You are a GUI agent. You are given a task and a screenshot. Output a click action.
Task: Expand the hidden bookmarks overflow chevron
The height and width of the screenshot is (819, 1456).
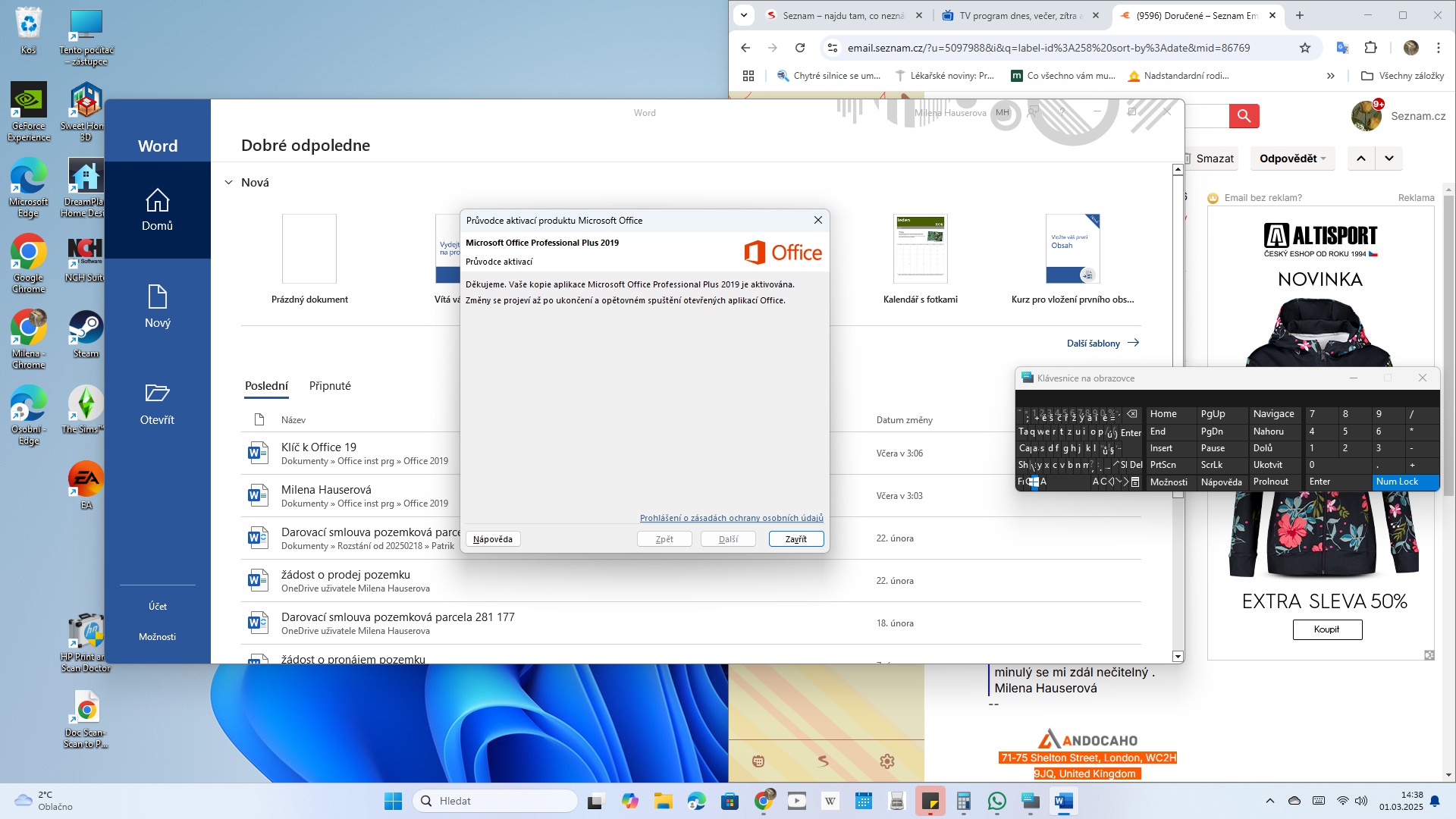coord(1330,76)
